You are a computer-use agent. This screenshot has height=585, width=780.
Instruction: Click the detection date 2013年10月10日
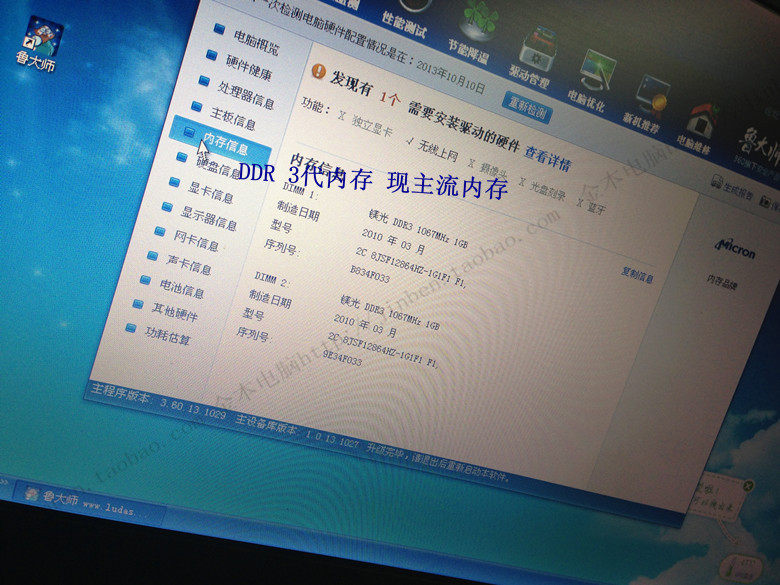click(x=450, y=77)
